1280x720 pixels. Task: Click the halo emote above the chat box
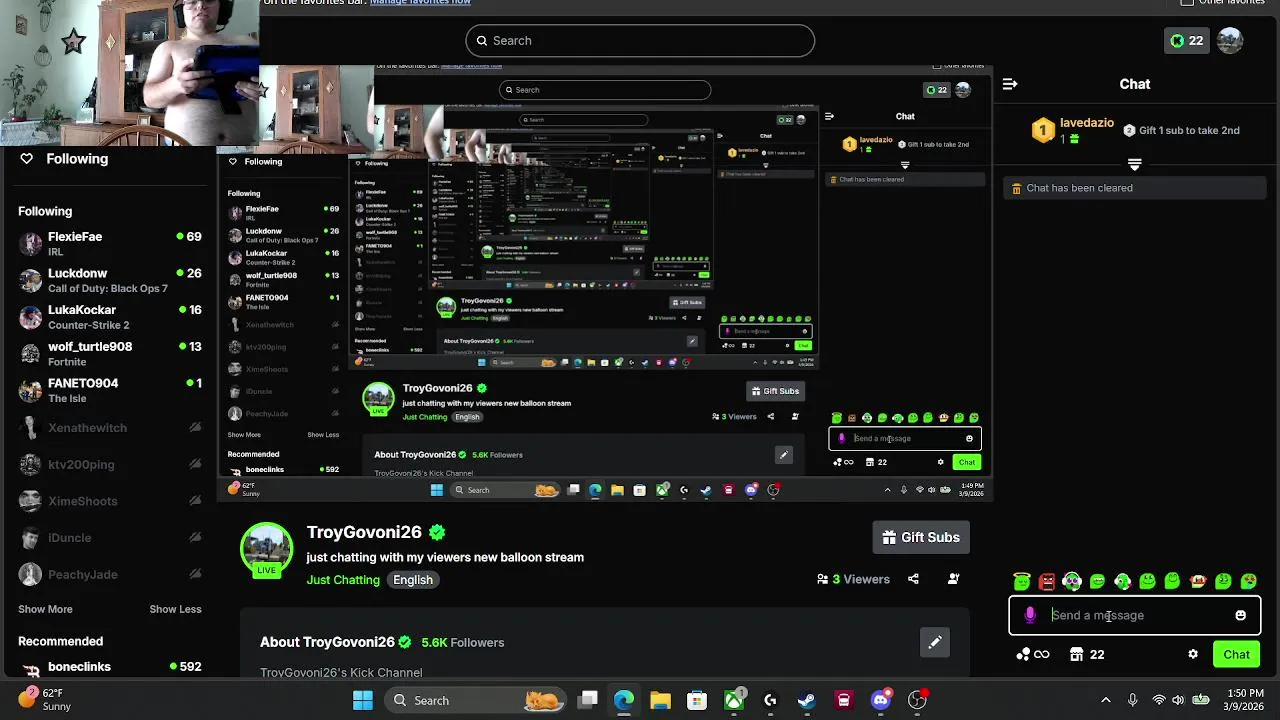click(1021, 581)
